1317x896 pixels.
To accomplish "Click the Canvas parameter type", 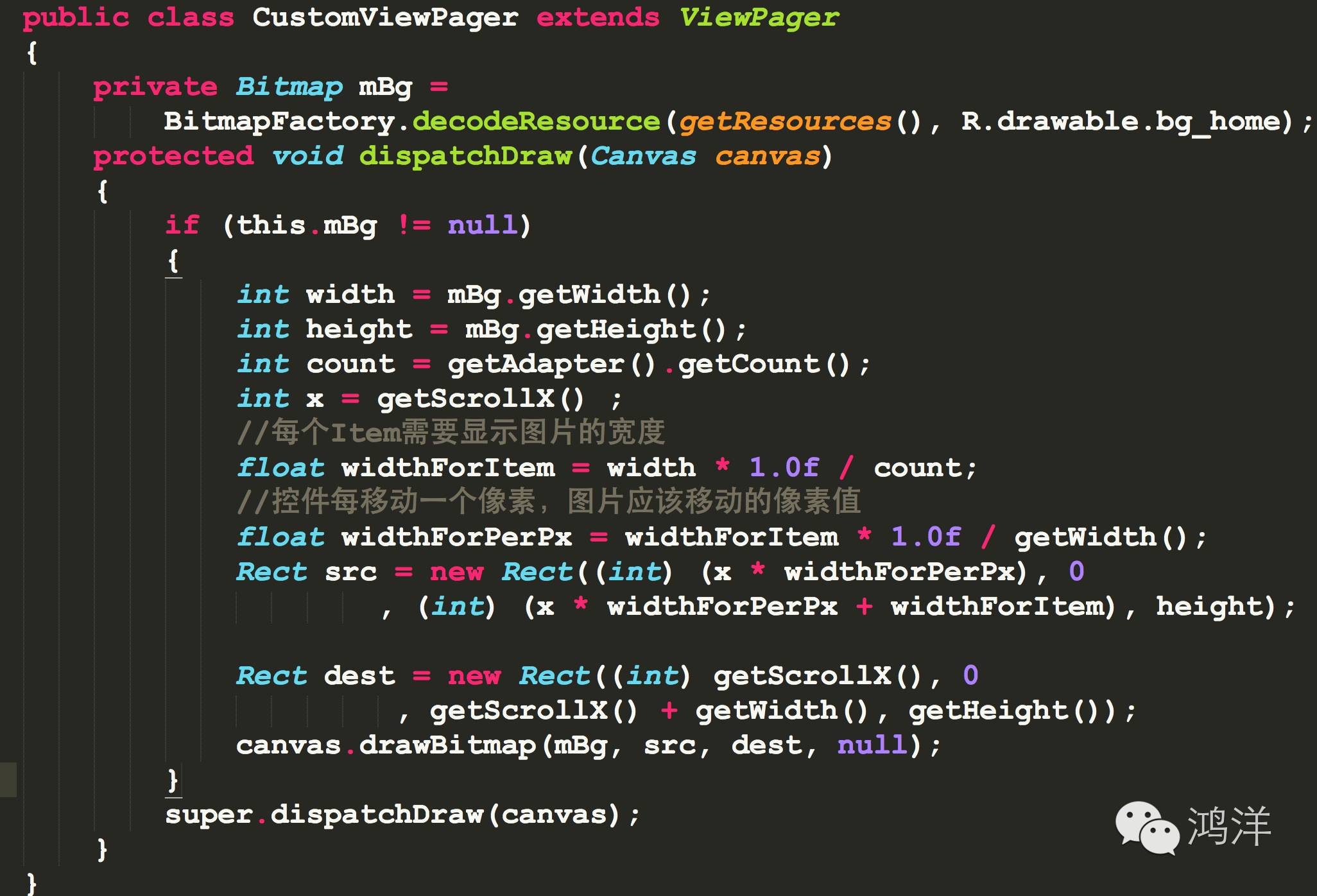I will coord(643,156).
